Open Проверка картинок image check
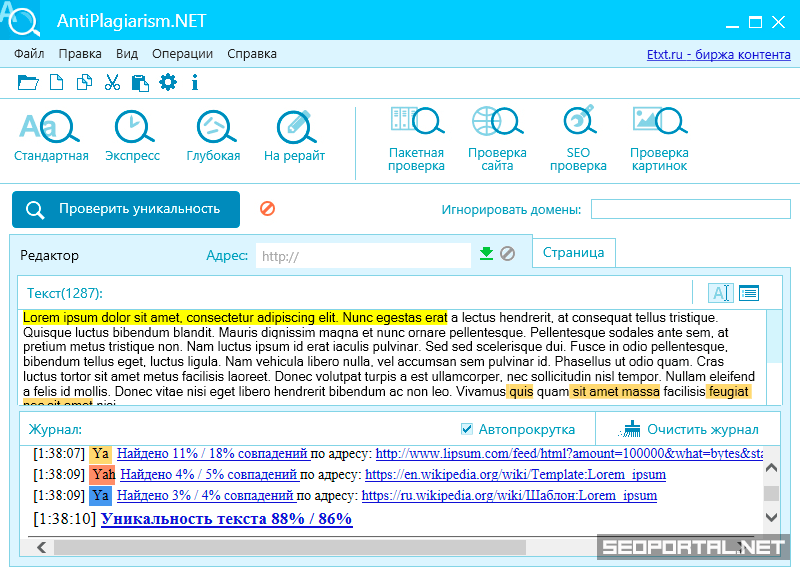 point(659,138)
